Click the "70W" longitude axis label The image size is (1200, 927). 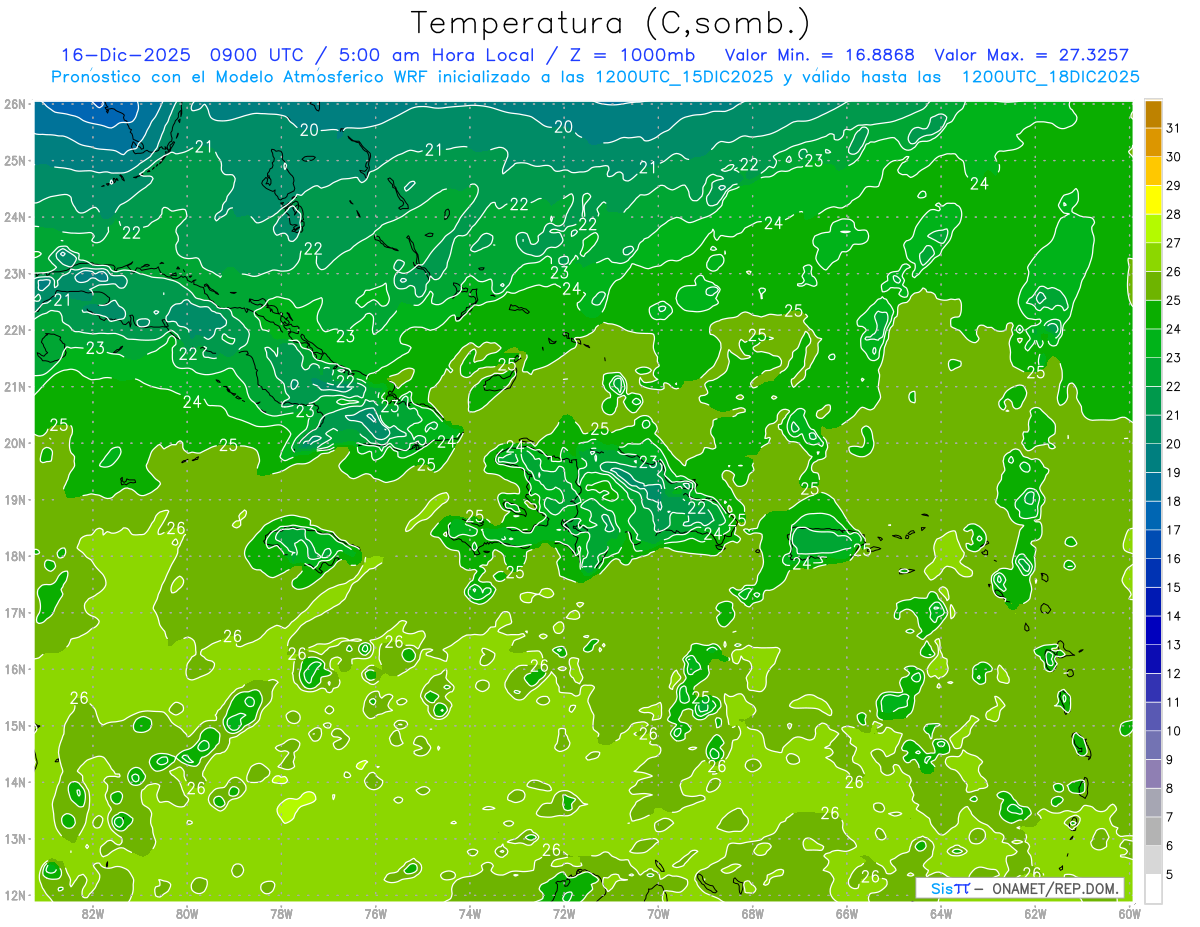pyautogui.click(x=658, y=913)
